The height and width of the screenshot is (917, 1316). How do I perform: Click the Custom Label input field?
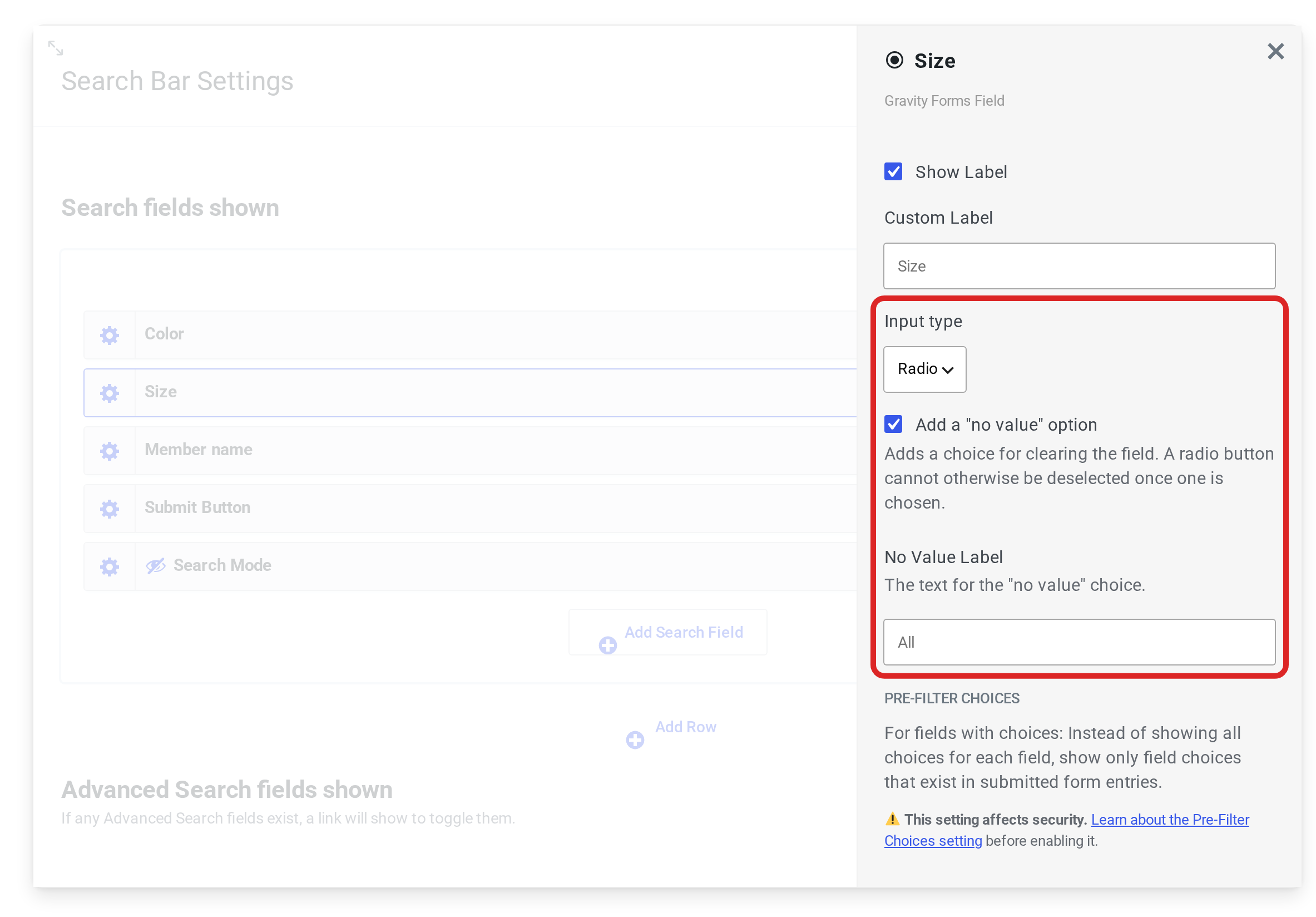[1079, 266]
